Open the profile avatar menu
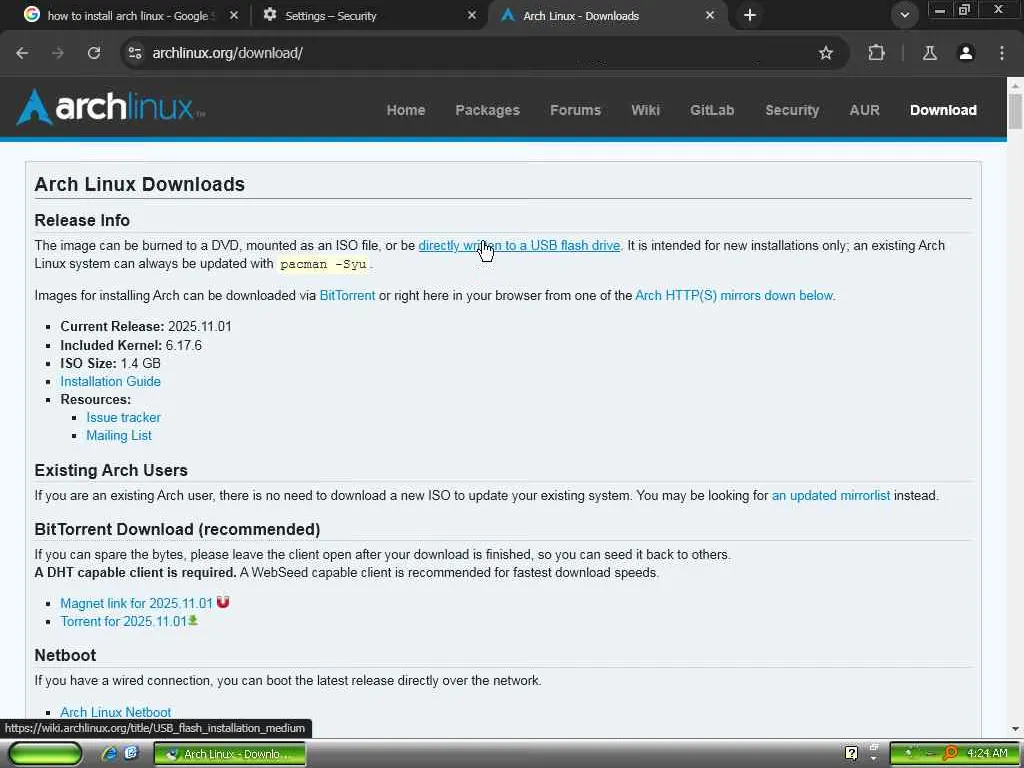The height and width of the screenshot is (768, 1024). (966, 53)
